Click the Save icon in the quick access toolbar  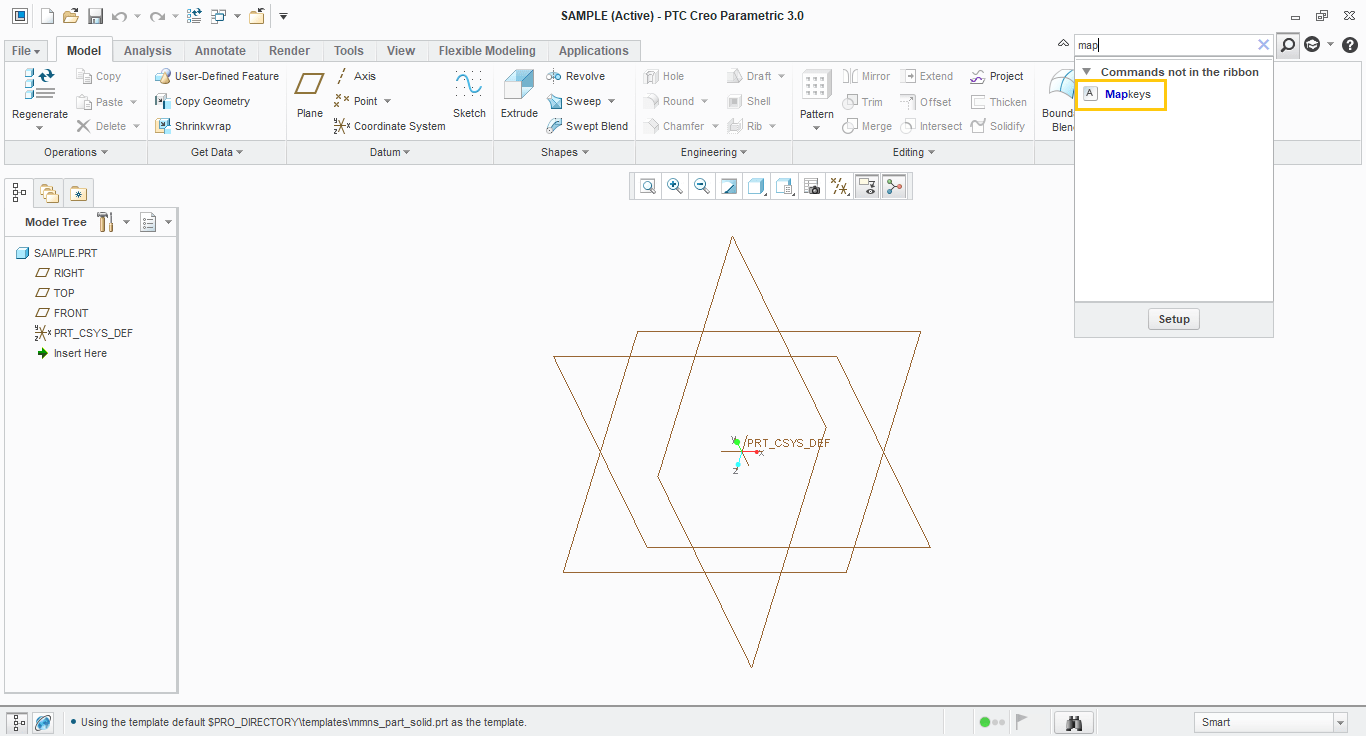[x=95, y=15]
